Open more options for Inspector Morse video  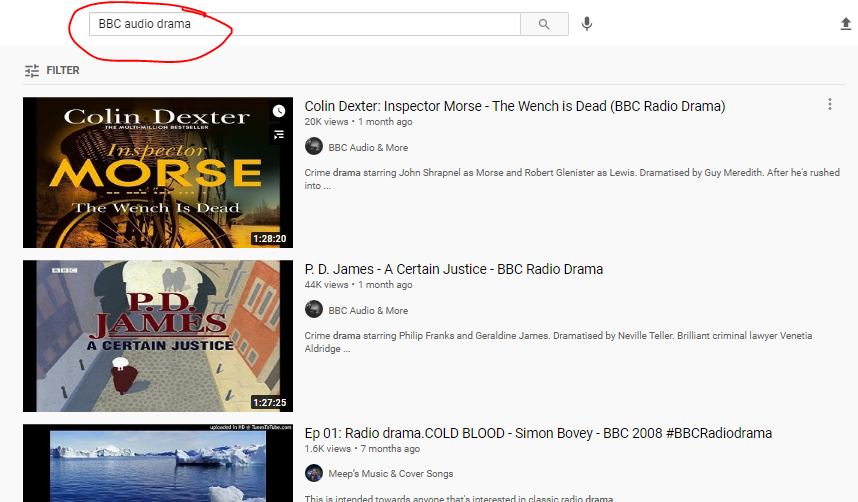point(830,104)
